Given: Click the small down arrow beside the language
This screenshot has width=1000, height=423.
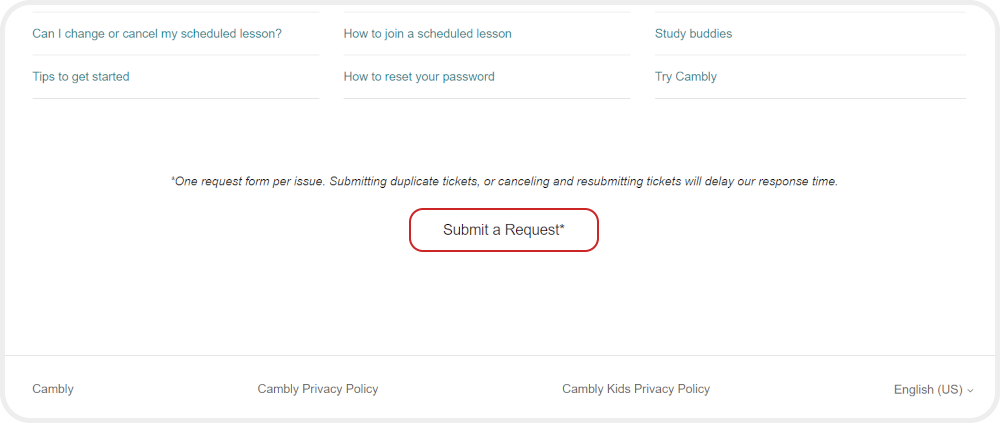Looking at the screenshot, I should [970, 390].
